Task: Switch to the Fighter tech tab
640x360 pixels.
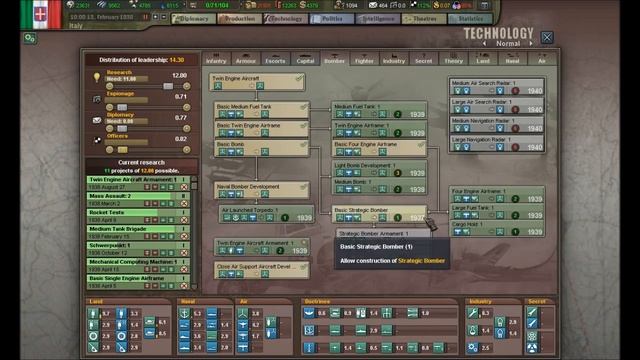Action: click(364, 59)
